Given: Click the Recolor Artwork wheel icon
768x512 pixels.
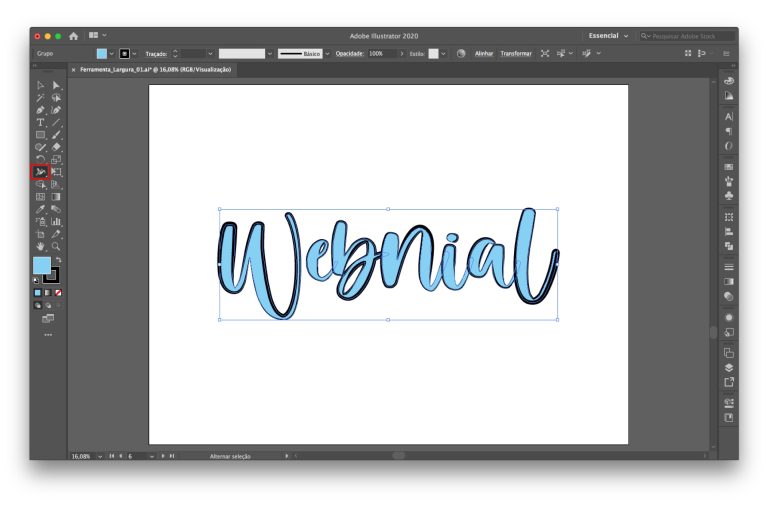Looking at the screenshot, I should point(460,54).
